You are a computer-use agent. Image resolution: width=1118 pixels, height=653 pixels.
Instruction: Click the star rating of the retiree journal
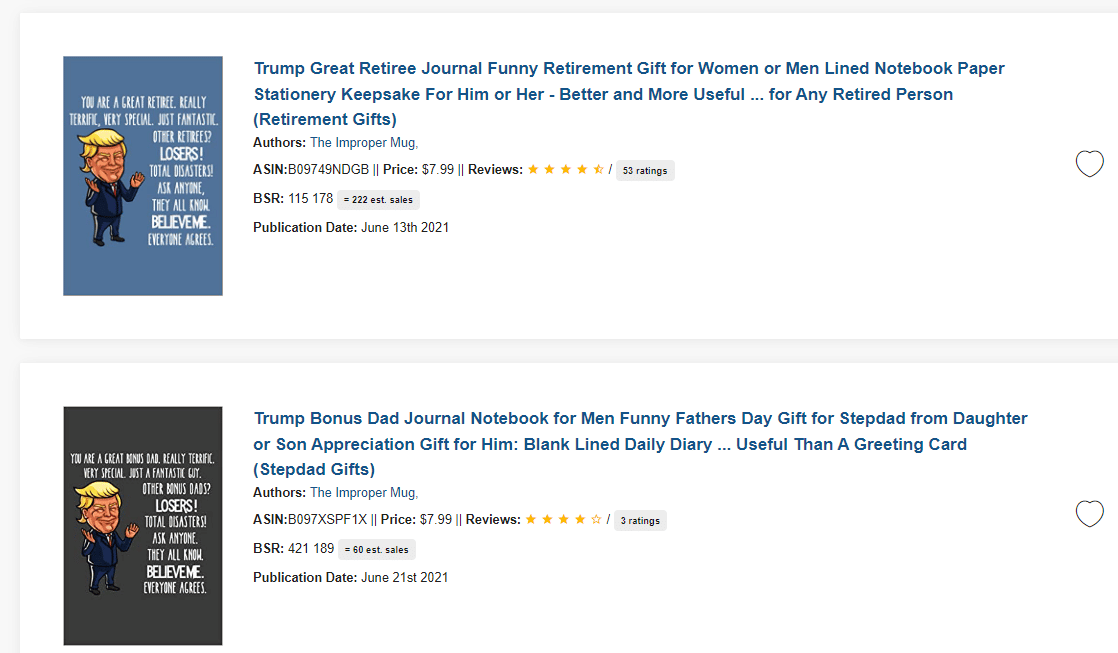point(565,169)
